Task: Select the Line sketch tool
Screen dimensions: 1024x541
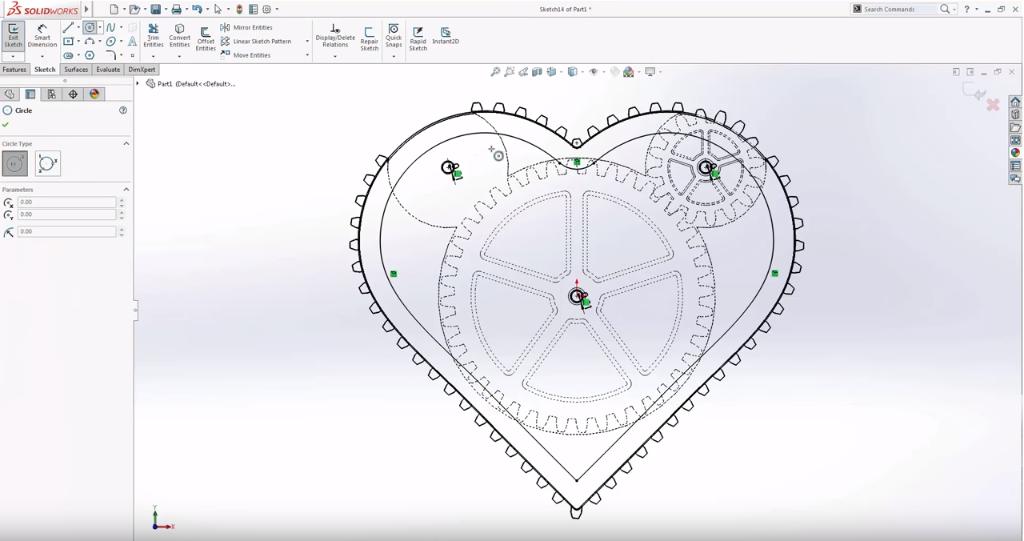Action: [x=68, y=27]
